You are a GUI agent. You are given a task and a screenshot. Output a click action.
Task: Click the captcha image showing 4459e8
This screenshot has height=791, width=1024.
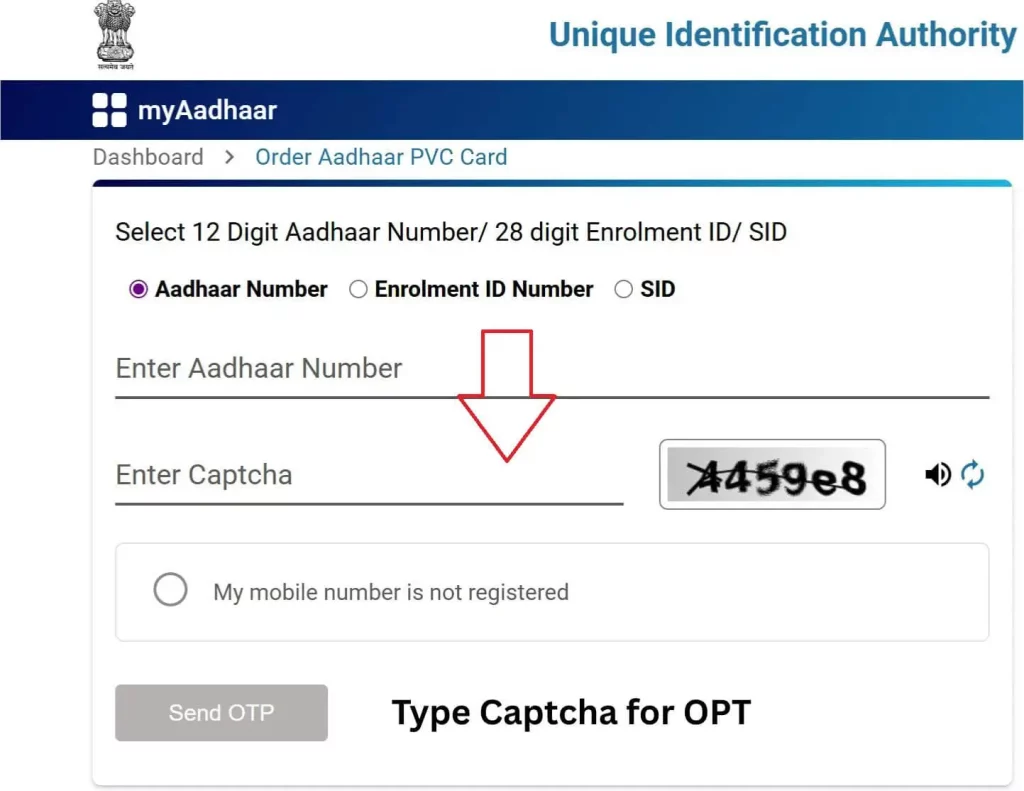(772, 474)
